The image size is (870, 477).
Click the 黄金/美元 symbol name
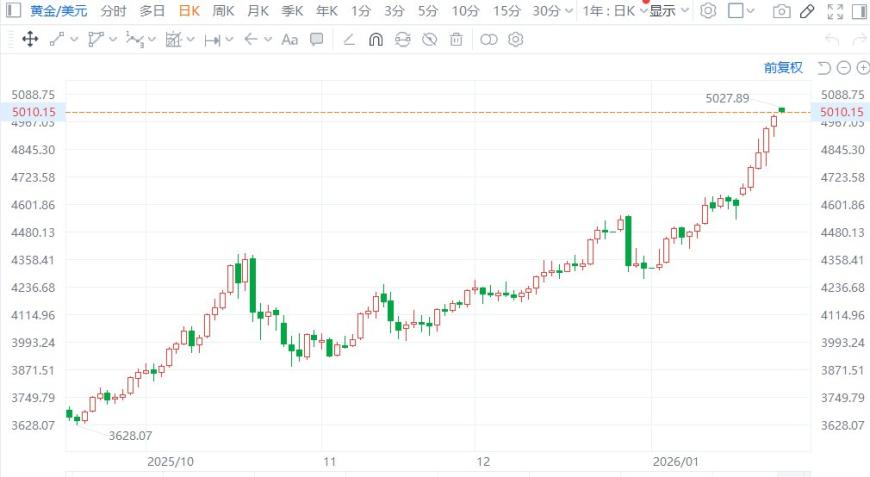click(58, 11)
